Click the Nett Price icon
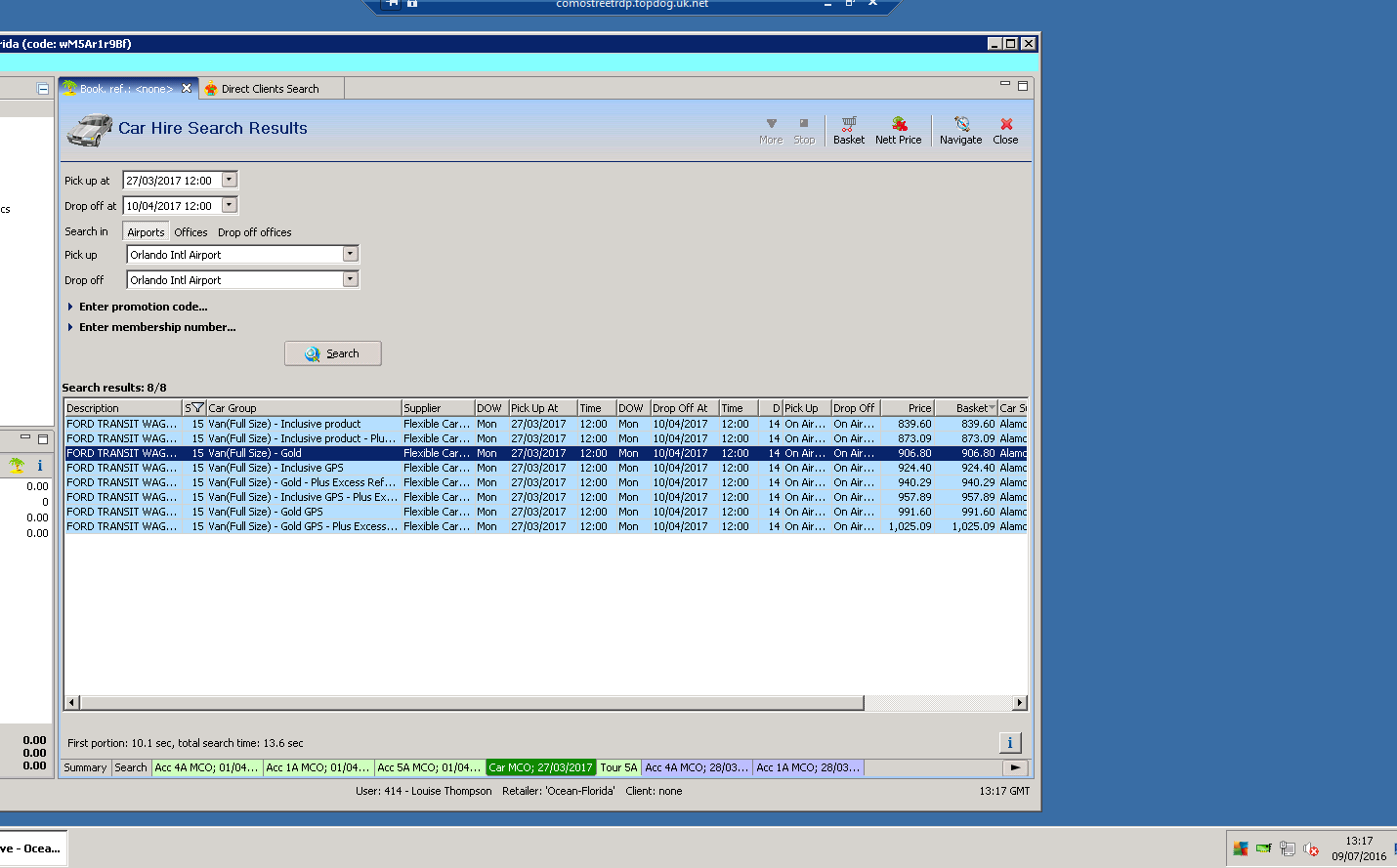 [898, 130]
